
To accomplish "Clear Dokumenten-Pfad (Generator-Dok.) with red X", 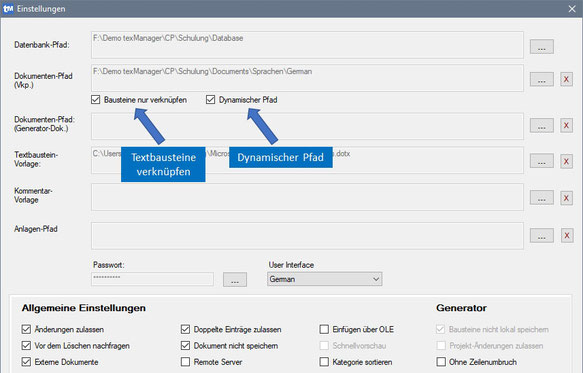I will (566, 126).
